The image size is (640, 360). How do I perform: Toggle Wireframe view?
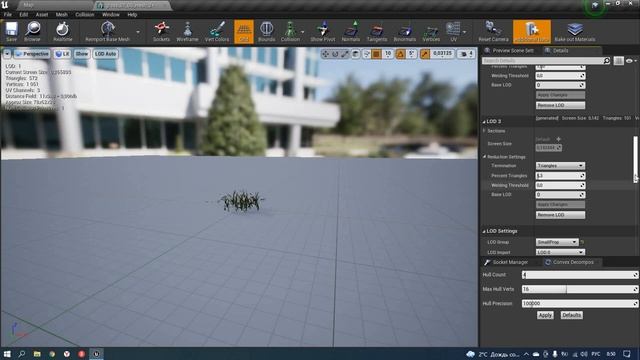pyautogui.click(x=187, y=31)
